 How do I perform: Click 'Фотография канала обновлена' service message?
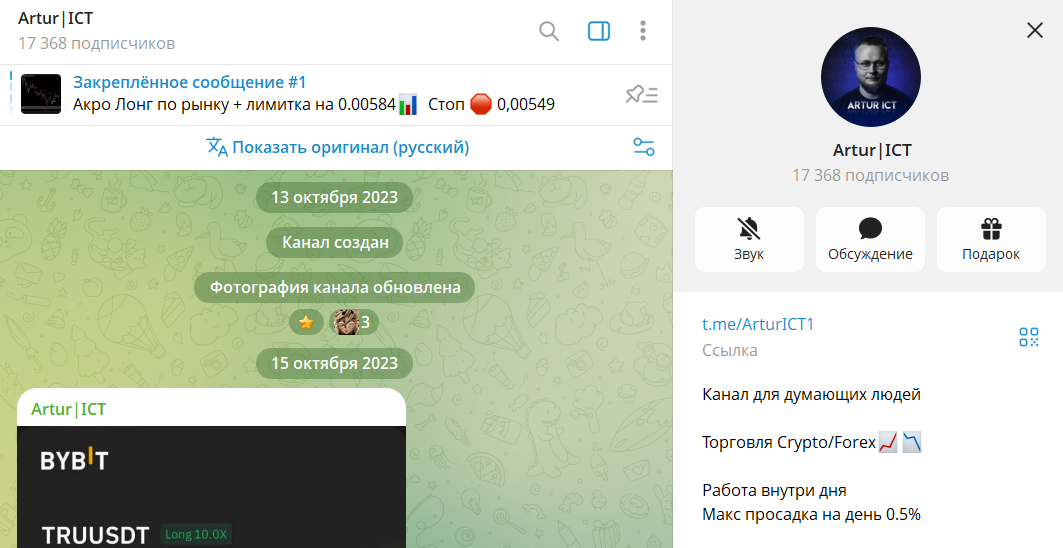coord(335,287)
